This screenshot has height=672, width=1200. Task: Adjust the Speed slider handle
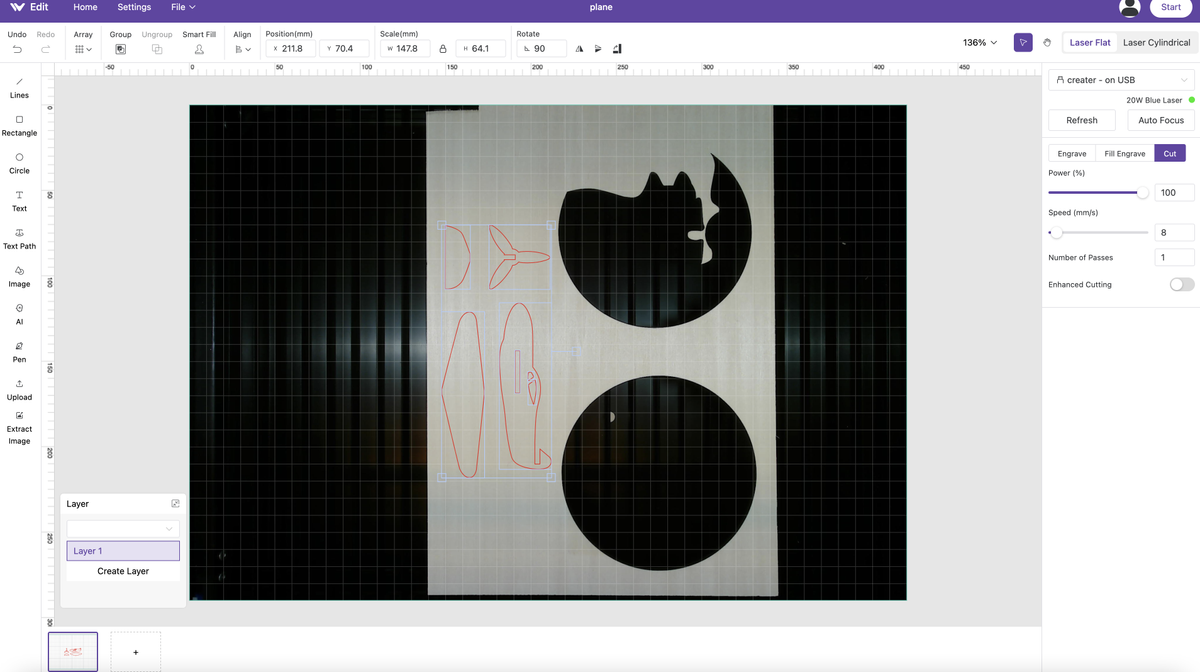[1055, 233]
